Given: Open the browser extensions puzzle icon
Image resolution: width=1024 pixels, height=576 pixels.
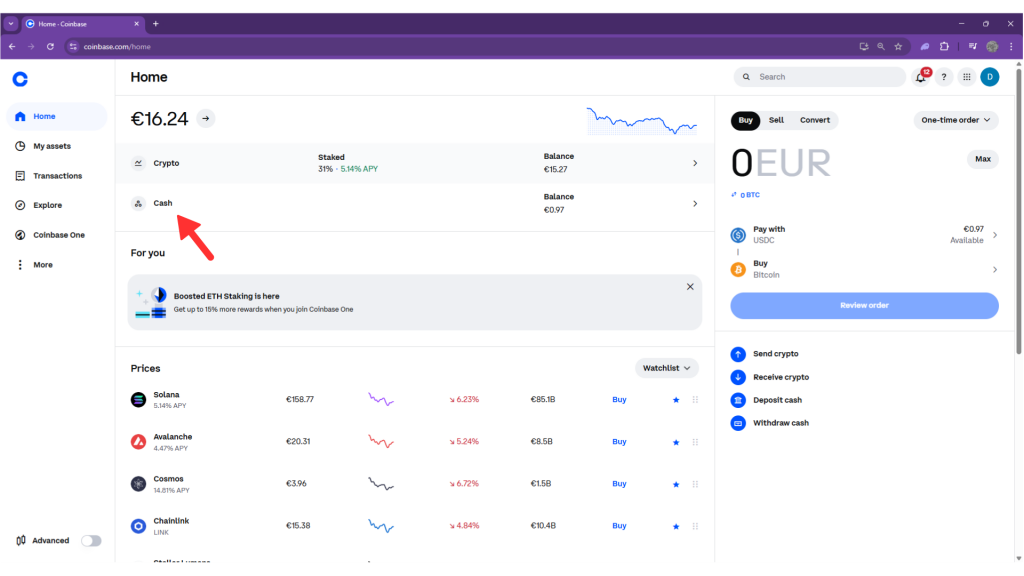Looking at the screenshot, I should point(944,46).
